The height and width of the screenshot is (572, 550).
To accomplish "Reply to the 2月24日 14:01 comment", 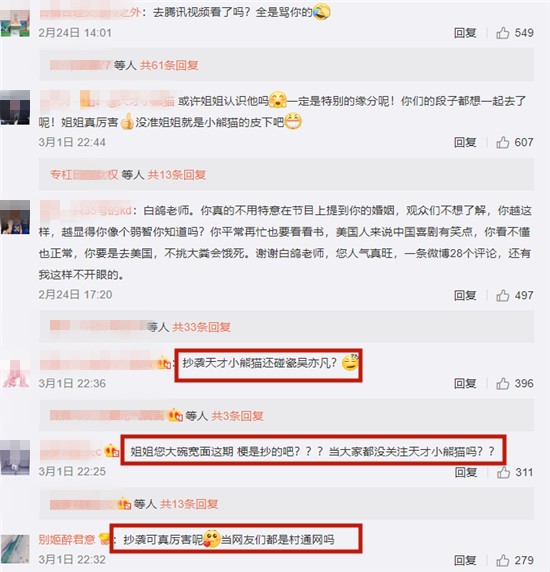I will [x=465, y=33].
